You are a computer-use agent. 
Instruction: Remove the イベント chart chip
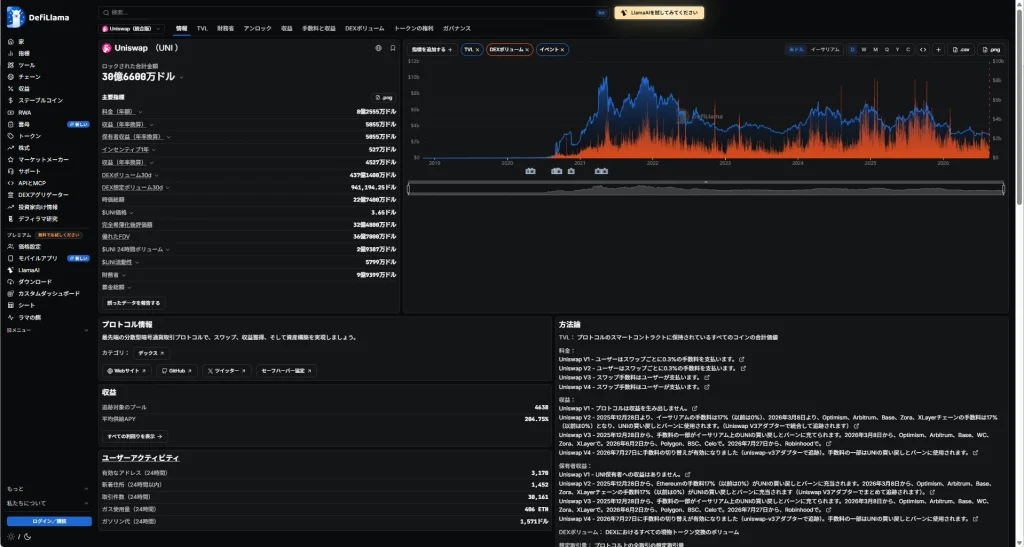click(x=562, y=50)
